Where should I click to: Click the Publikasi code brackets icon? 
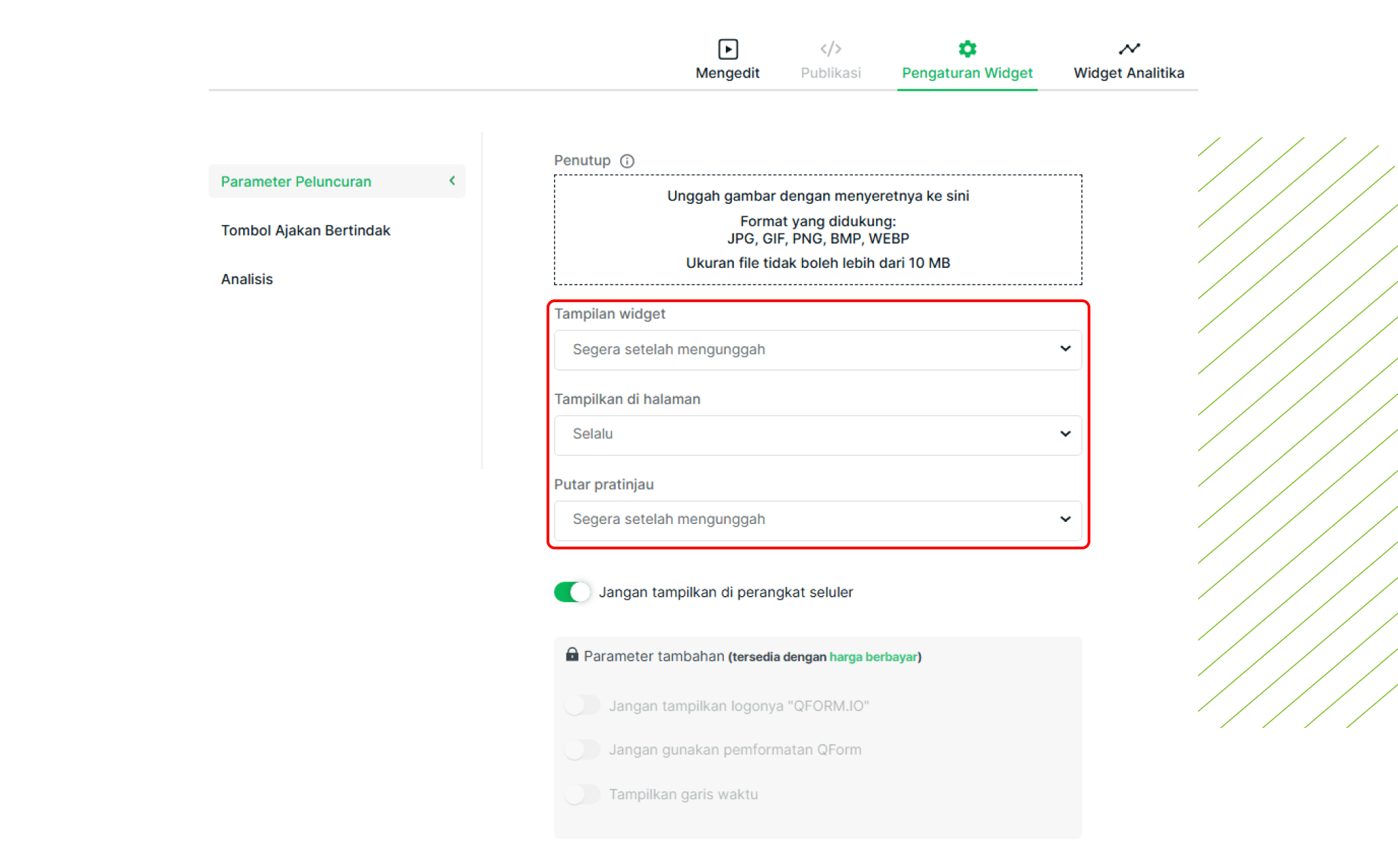pyautogui.click(x=830, y=49)
